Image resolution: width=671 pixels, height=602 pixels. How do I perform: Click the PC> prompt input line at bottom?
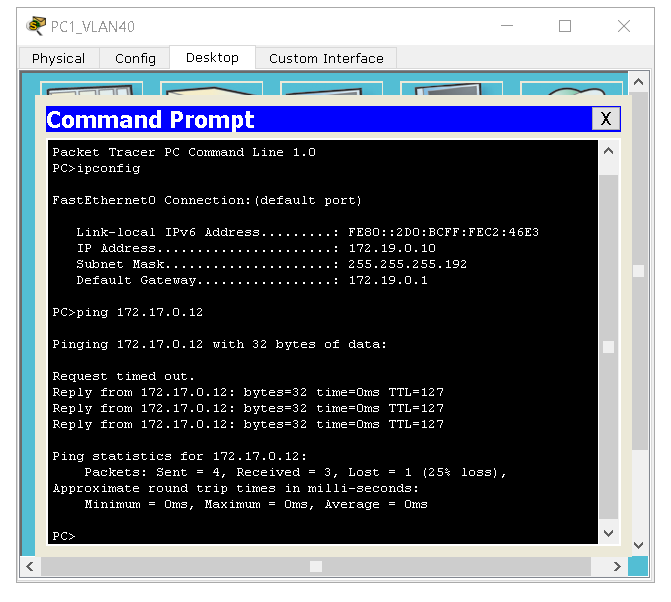click(64, 536)
